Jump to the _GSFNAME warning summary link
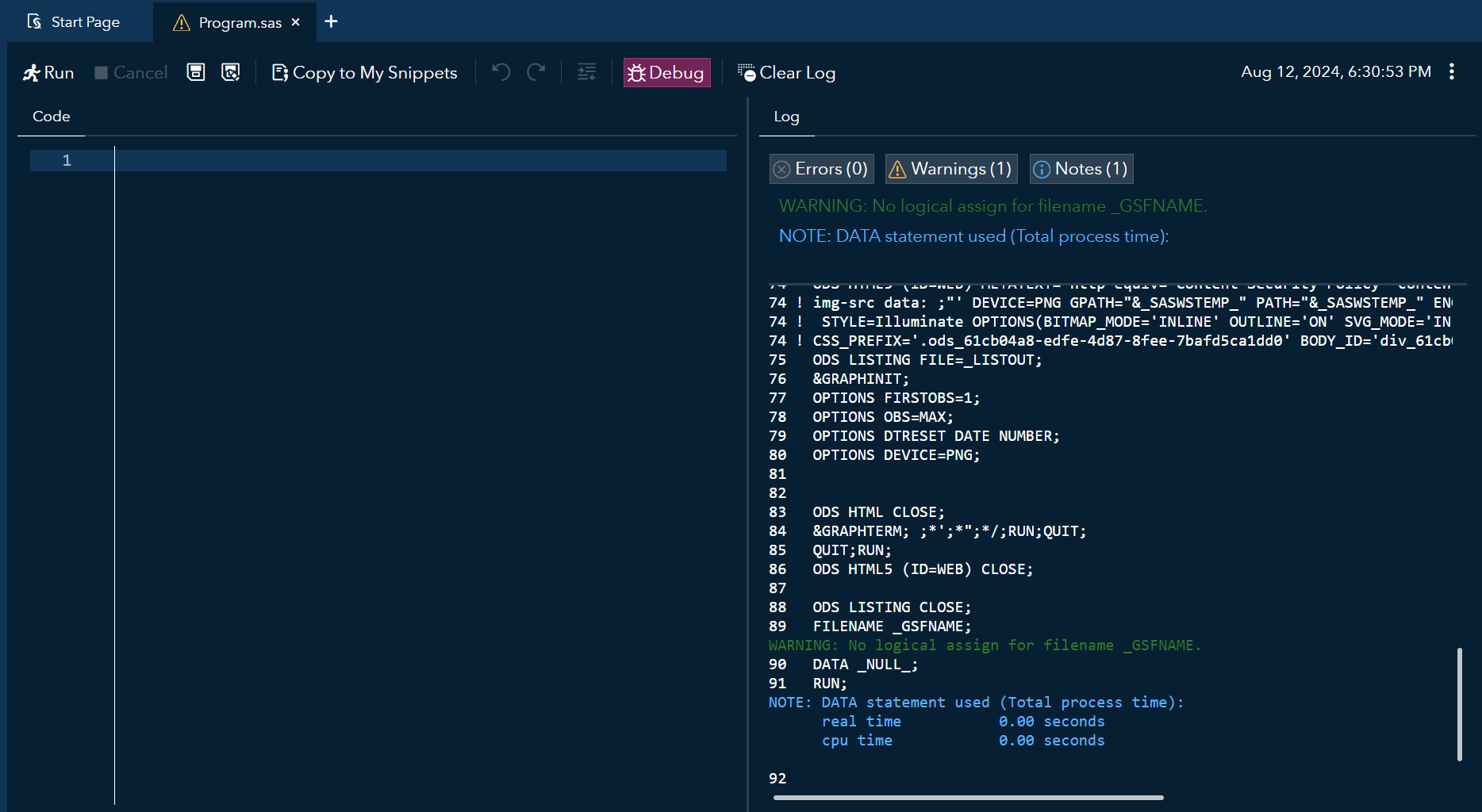The height and width of the screenshot is (812, 1482). [992, 206]
